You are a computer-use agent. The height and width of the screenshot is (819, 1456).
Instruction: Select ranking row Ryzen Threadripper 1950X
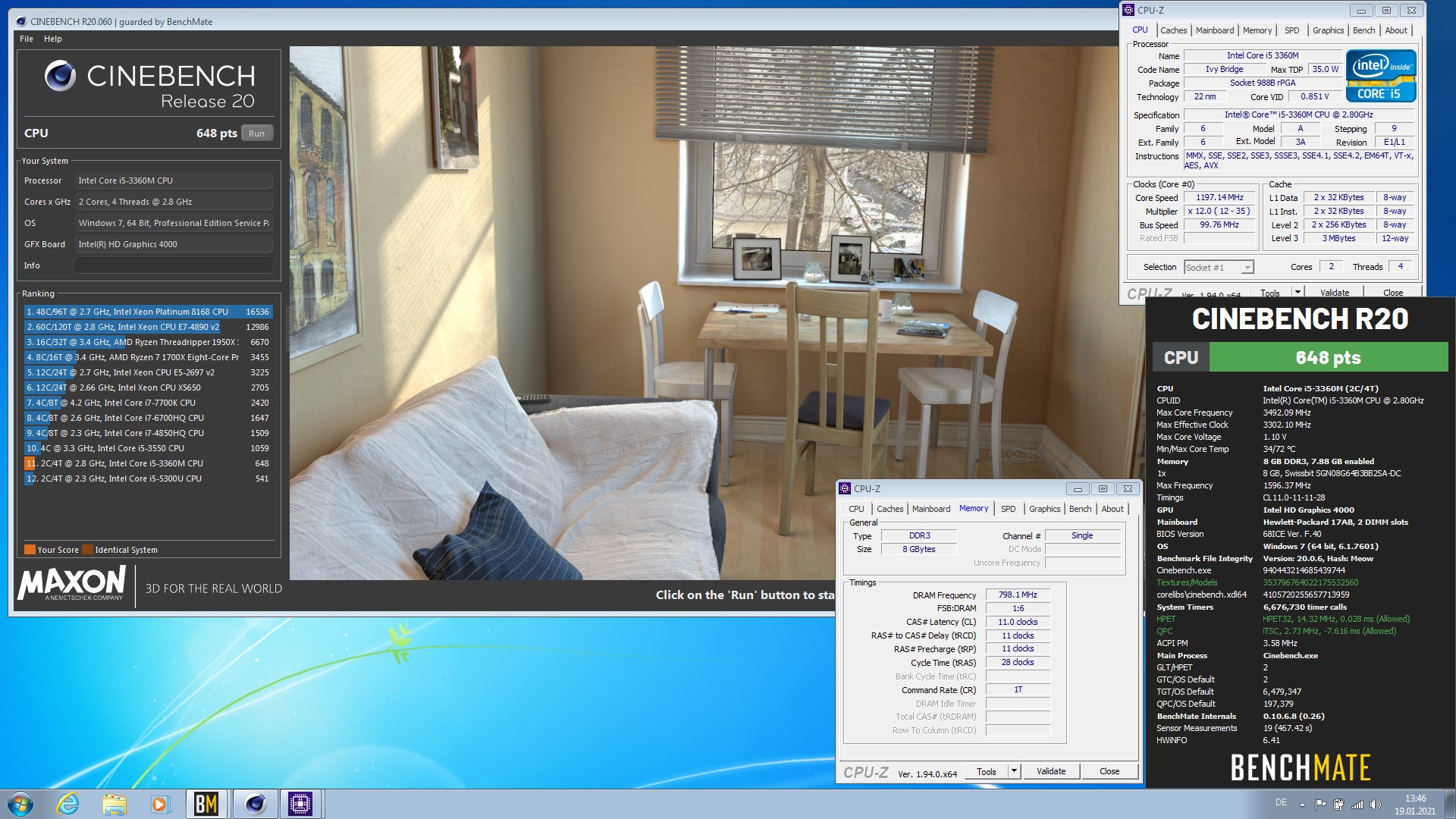[x=147, y=342]
